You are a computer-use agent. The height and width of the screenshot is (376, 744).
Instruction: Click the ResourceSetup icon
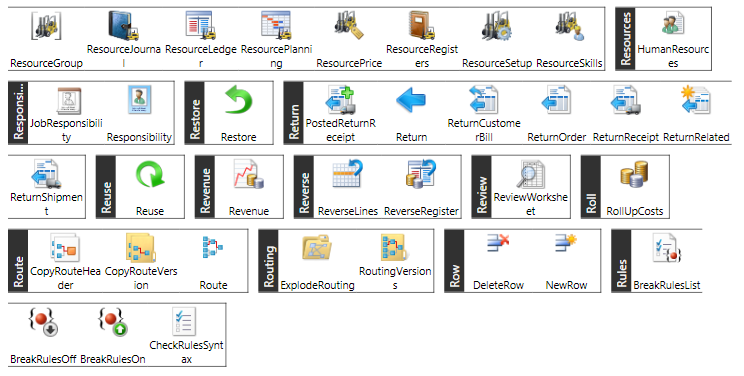pos(497,26)
